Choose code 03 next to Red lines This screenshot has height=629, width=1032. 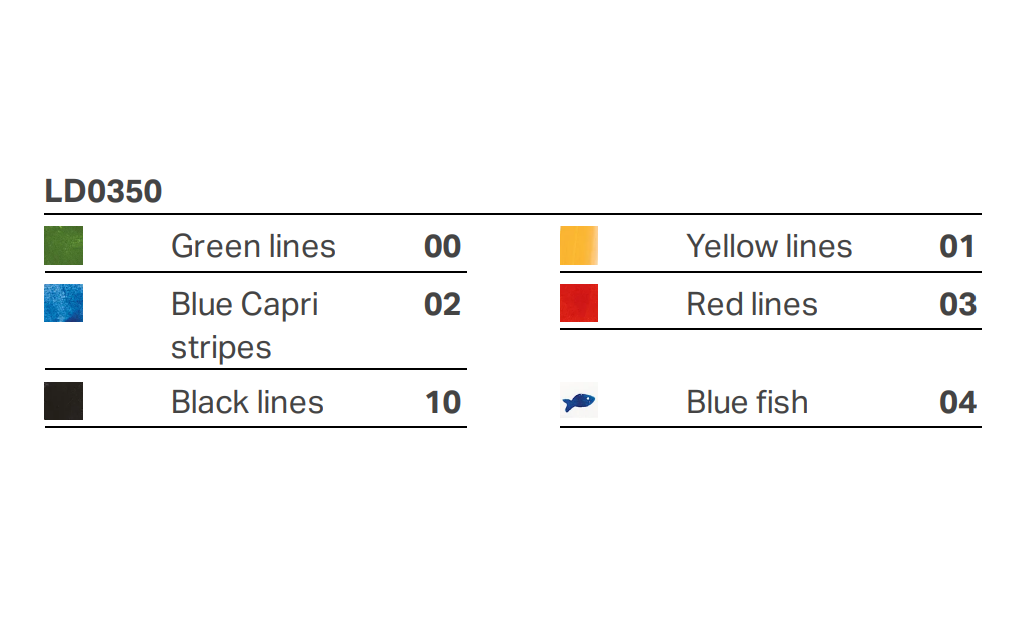tap(957, 304)
